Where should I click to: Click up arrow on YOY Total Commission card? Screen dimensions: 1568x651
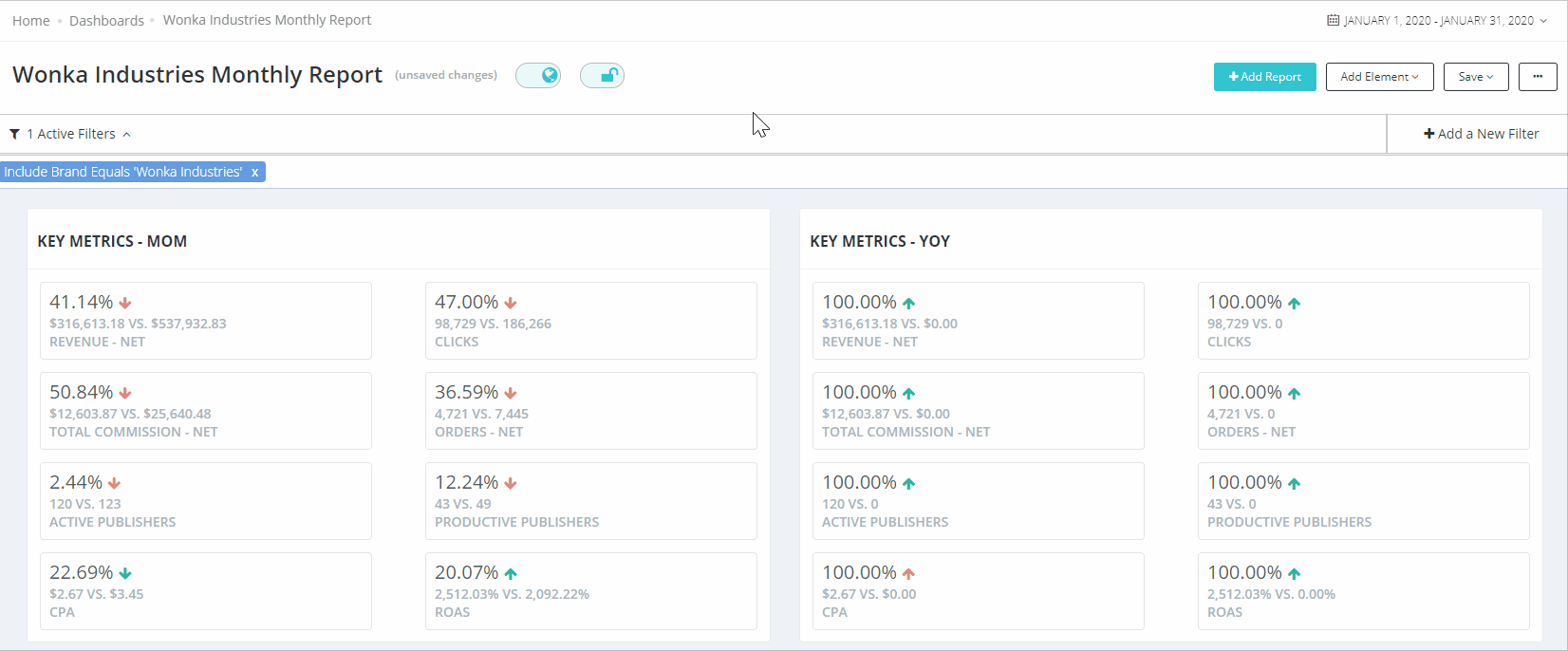908,393
